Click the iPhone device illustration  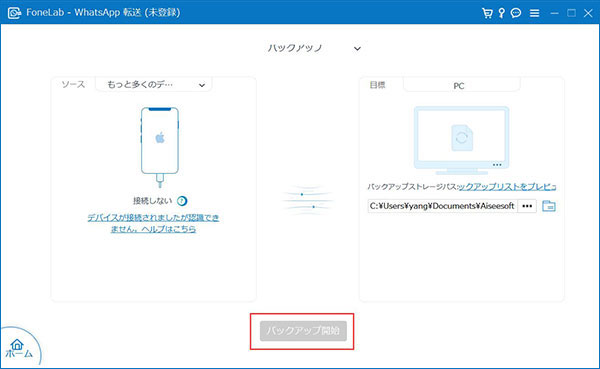pyautogui.click(x=160, y=147)
